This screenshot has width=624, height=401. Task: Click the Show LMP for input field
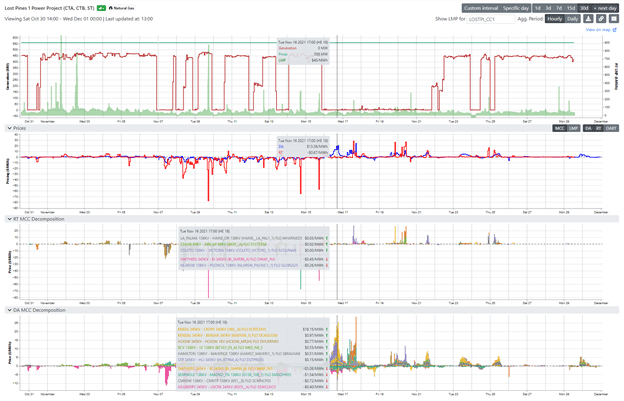490,19
